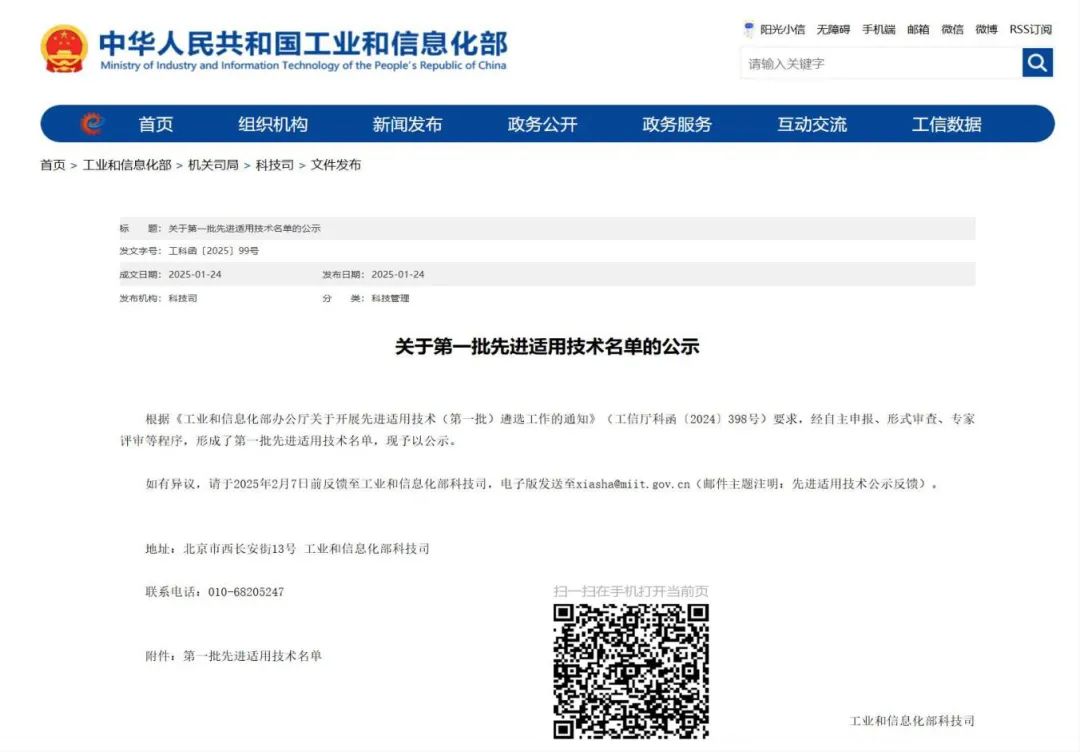The height and width of the screenshot is (752, 1080).
Task: Open the 组织机构 menu
Action: 273,125
